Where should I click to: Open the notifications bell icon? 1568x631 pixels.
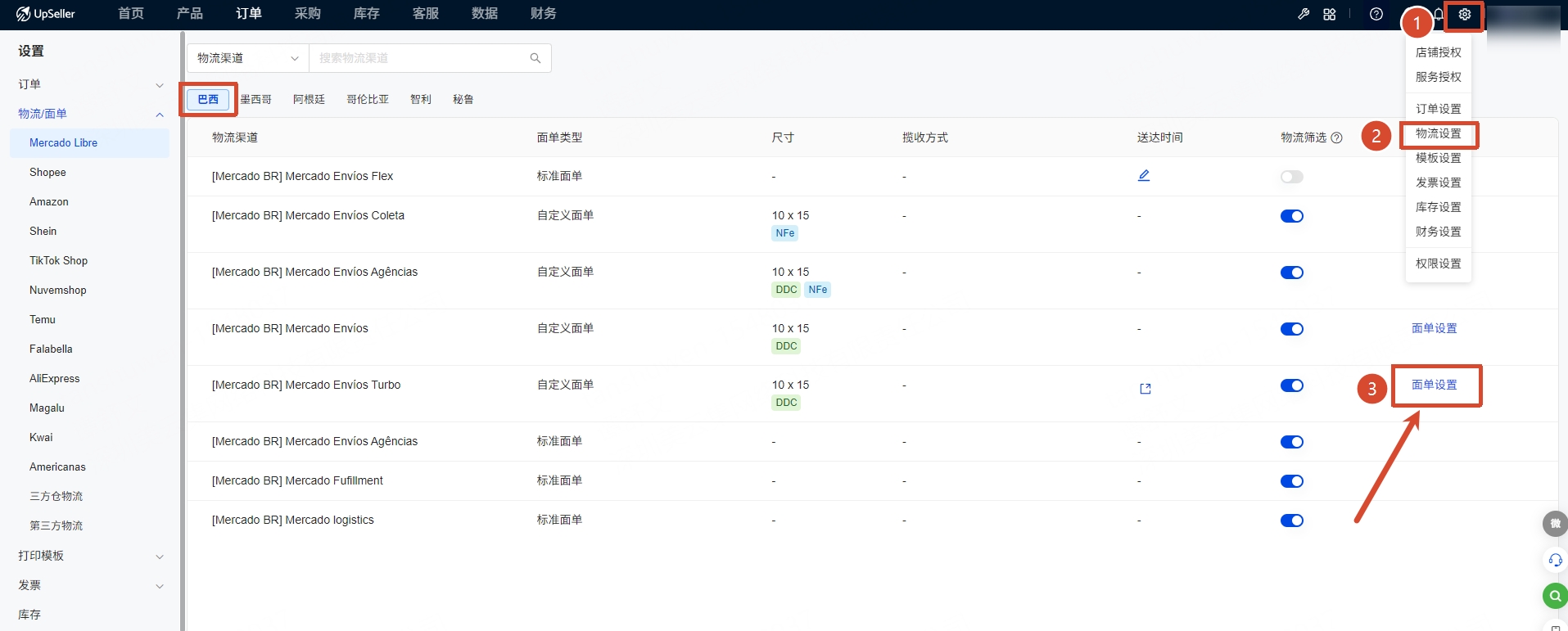1439,14
